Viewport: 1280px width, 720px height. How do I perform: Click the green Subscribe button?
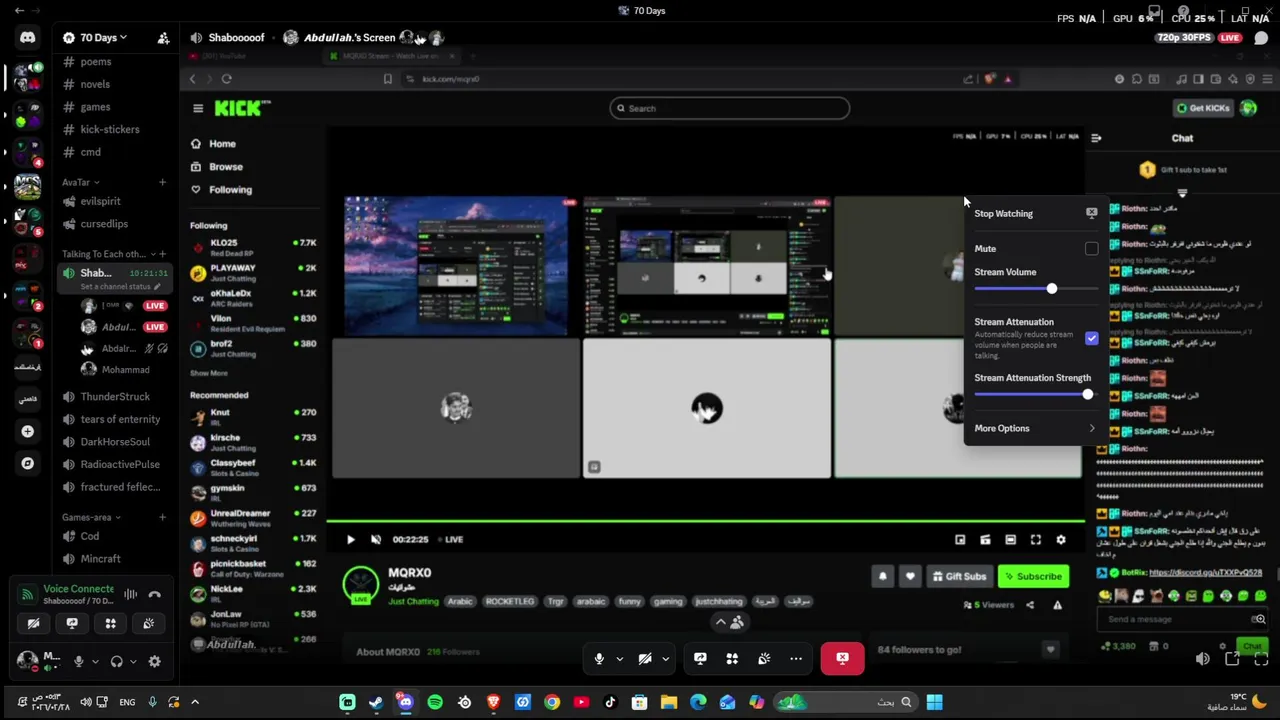(1034, 576)
